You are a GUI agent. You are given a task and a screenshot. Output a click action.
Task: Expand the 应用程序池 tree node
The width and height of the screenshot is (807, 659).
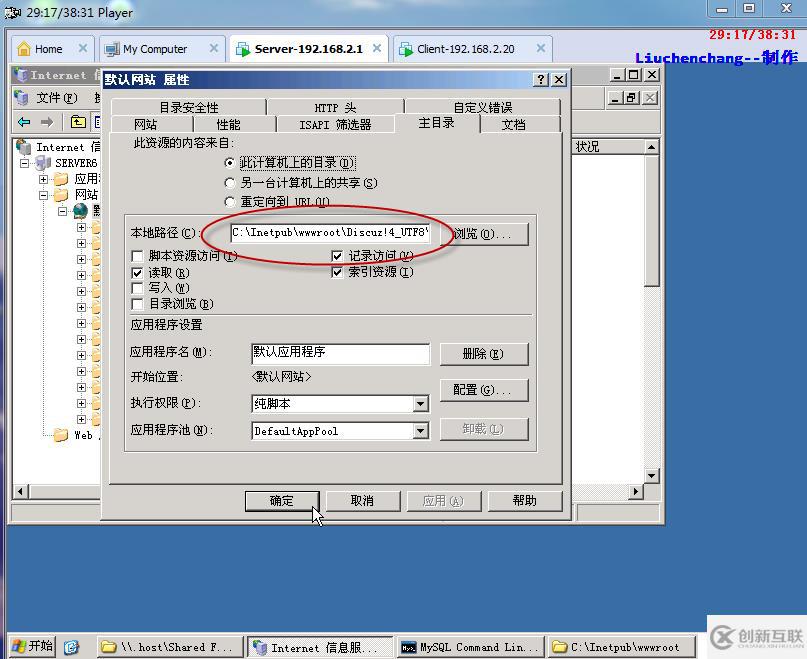tap(43, 179)
